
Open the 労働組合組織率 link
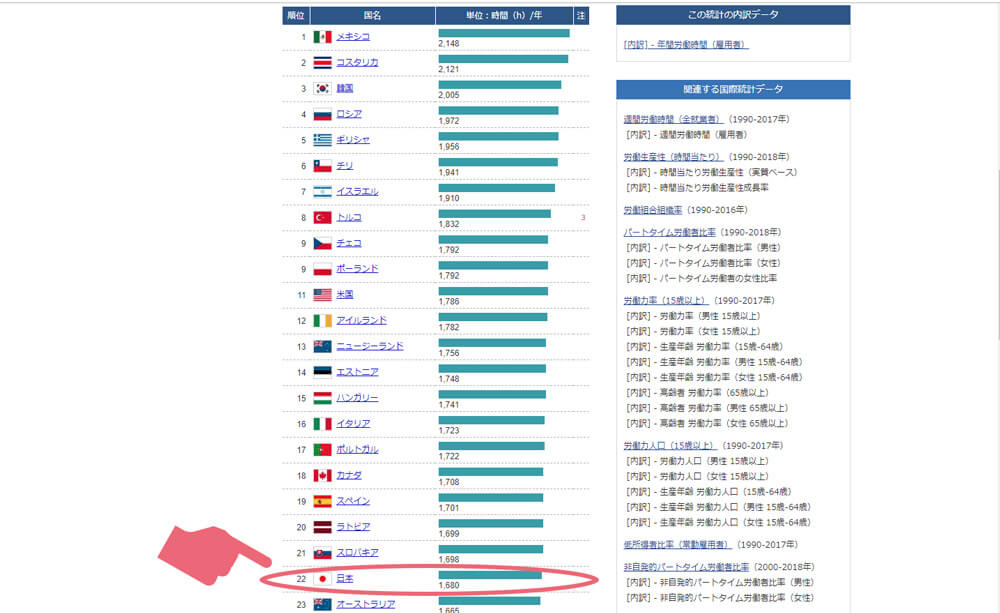[653, 211]
